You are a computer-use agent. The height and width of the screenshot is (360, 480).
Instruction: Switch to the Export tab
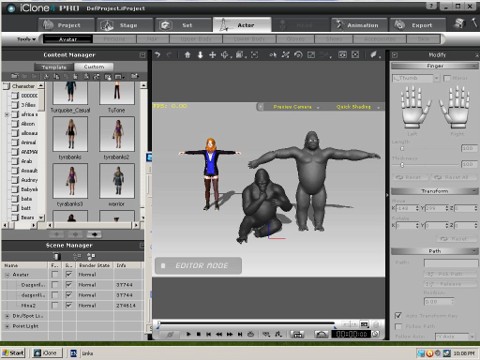[418, 25]
